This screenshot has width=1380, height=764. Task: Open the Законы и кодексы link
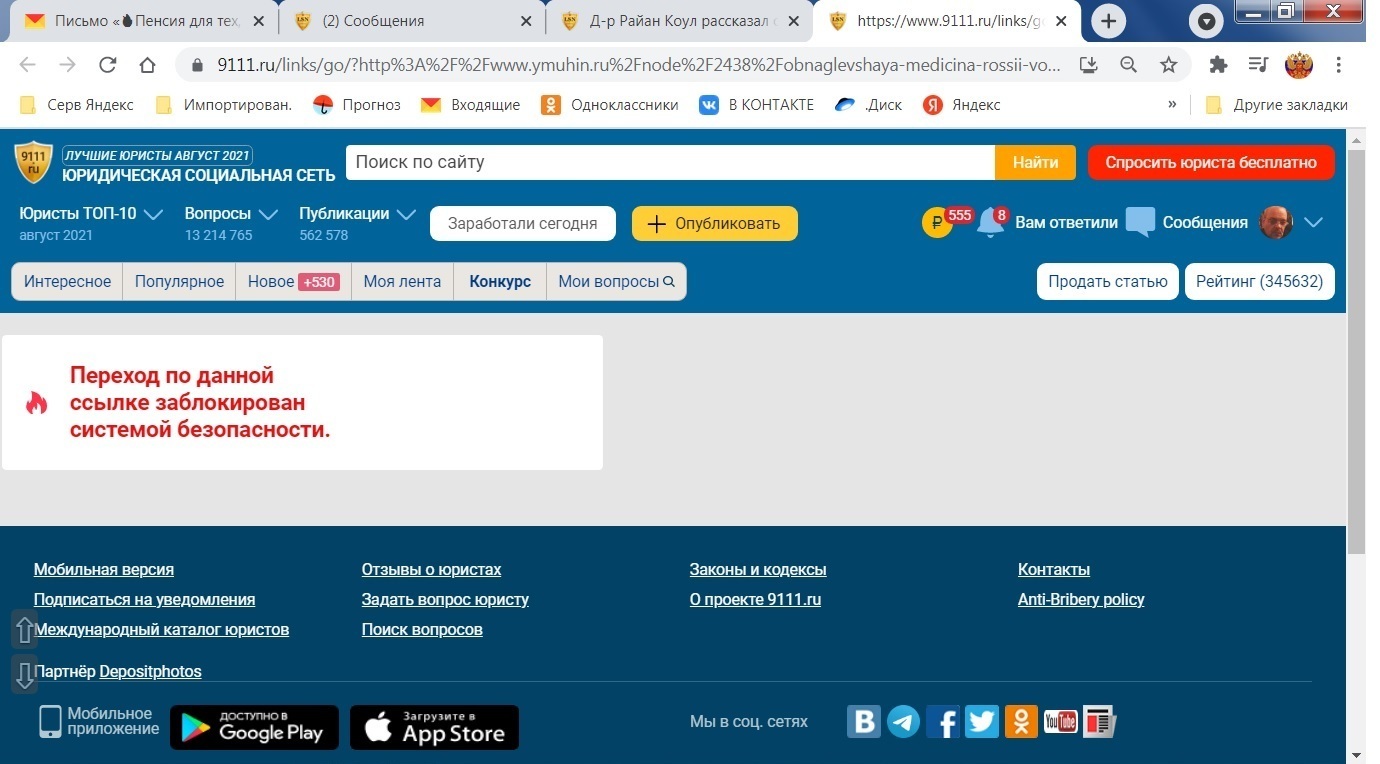click(757, 570)
